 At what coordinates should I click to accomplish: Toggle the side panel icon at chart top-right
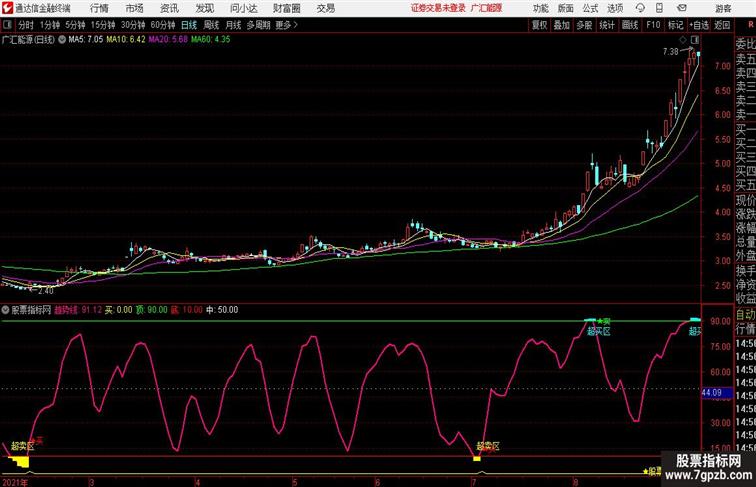[694, 40]
